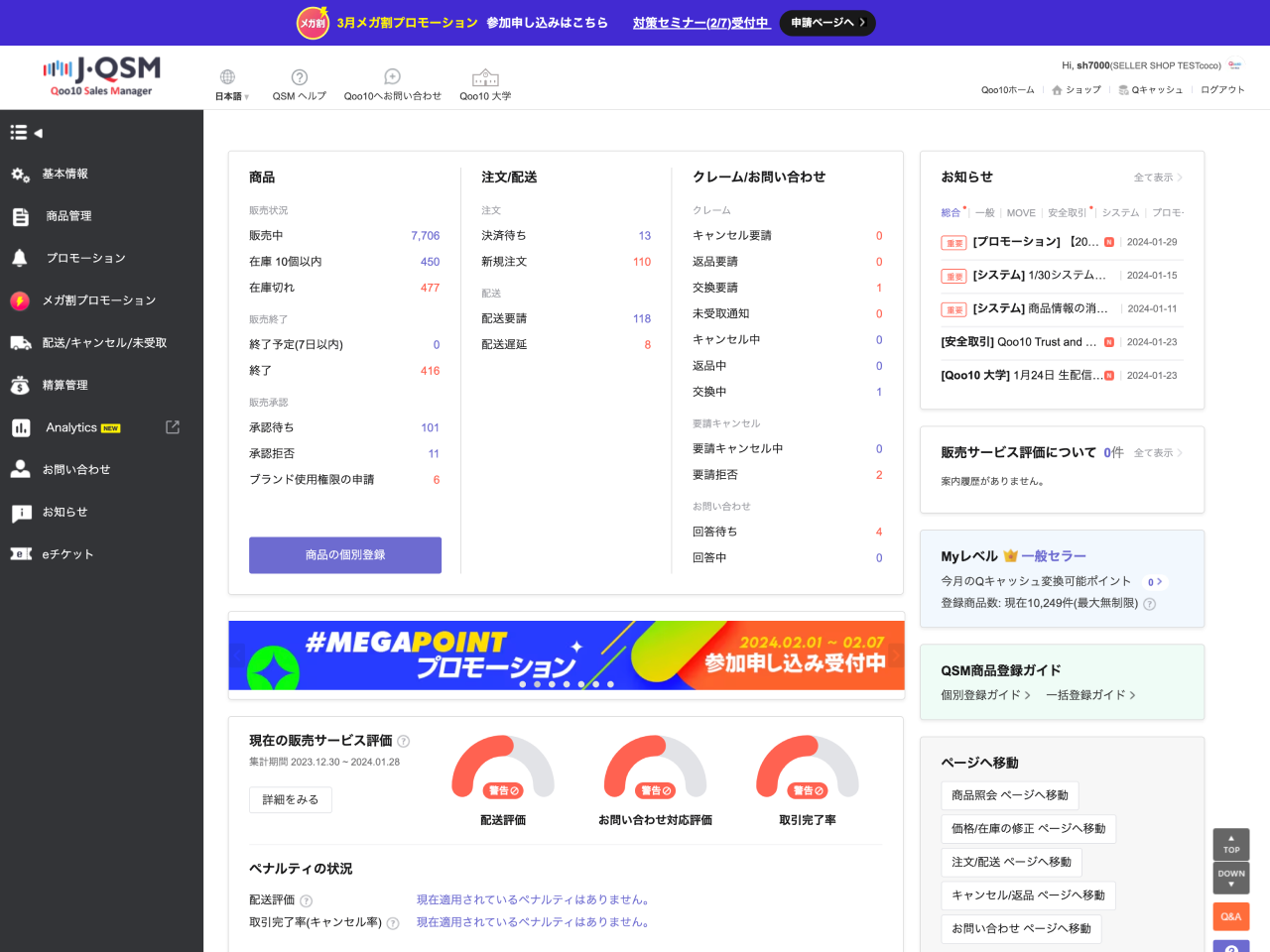
Task: Open 日本語 language dropdown
Action: coord(232,96)
